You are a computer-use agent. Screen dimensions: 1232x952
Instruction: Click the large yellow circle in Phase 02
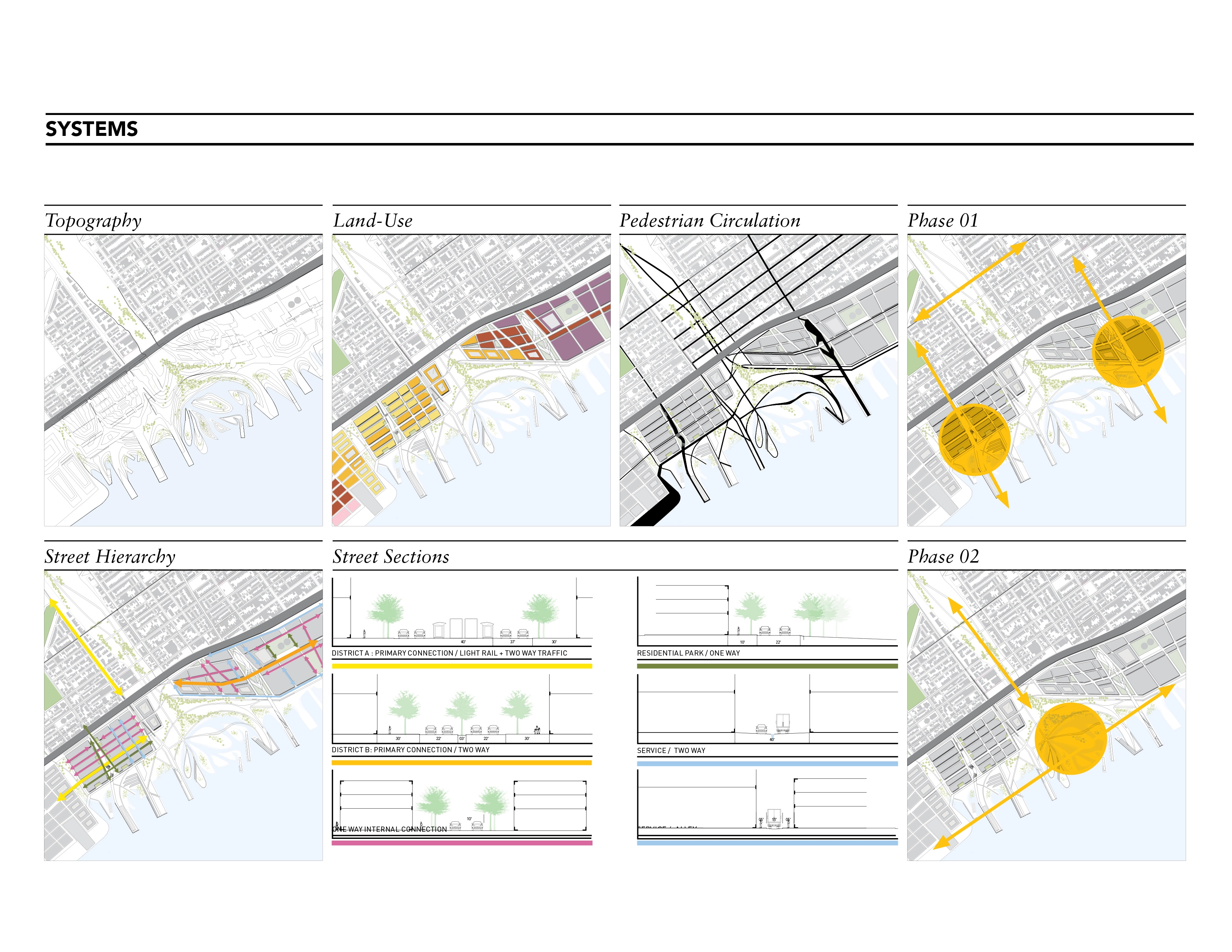click(x=1070, y=739)
